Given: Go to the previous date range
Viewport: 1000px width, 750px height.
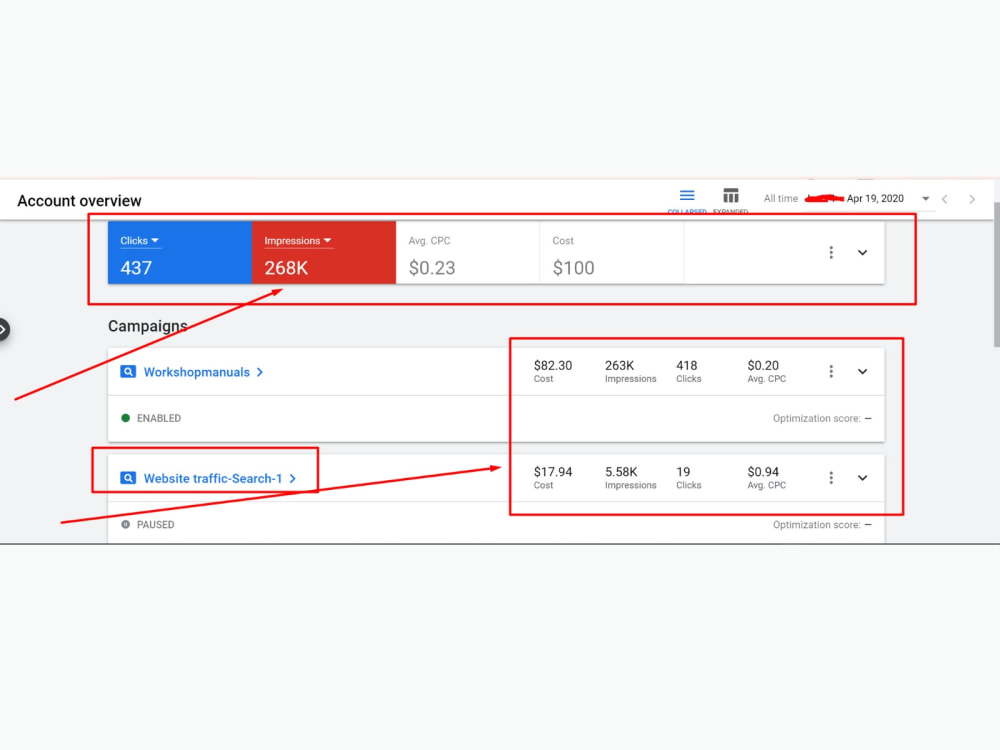Looking at the screenshot, I should [945, 199].
